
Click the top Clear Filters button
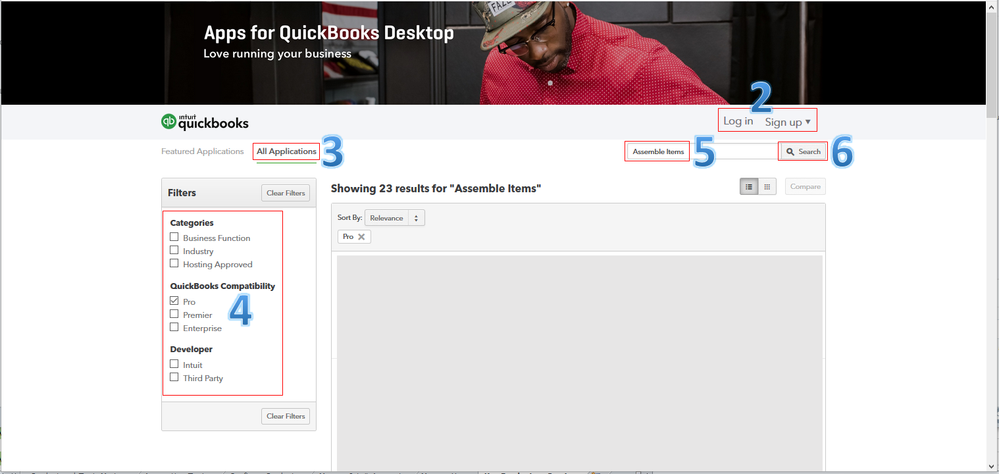click(285, 193)
